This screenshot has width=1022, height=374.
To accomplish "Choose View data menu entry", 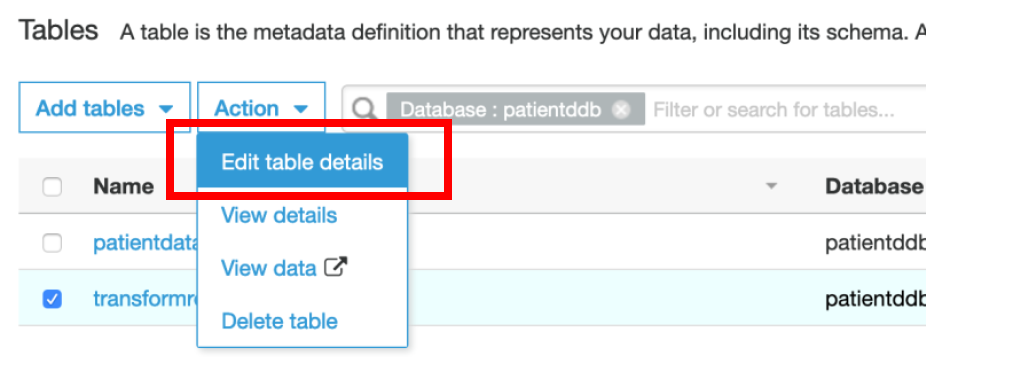I will pyautogui.click(x=269, y=268).
